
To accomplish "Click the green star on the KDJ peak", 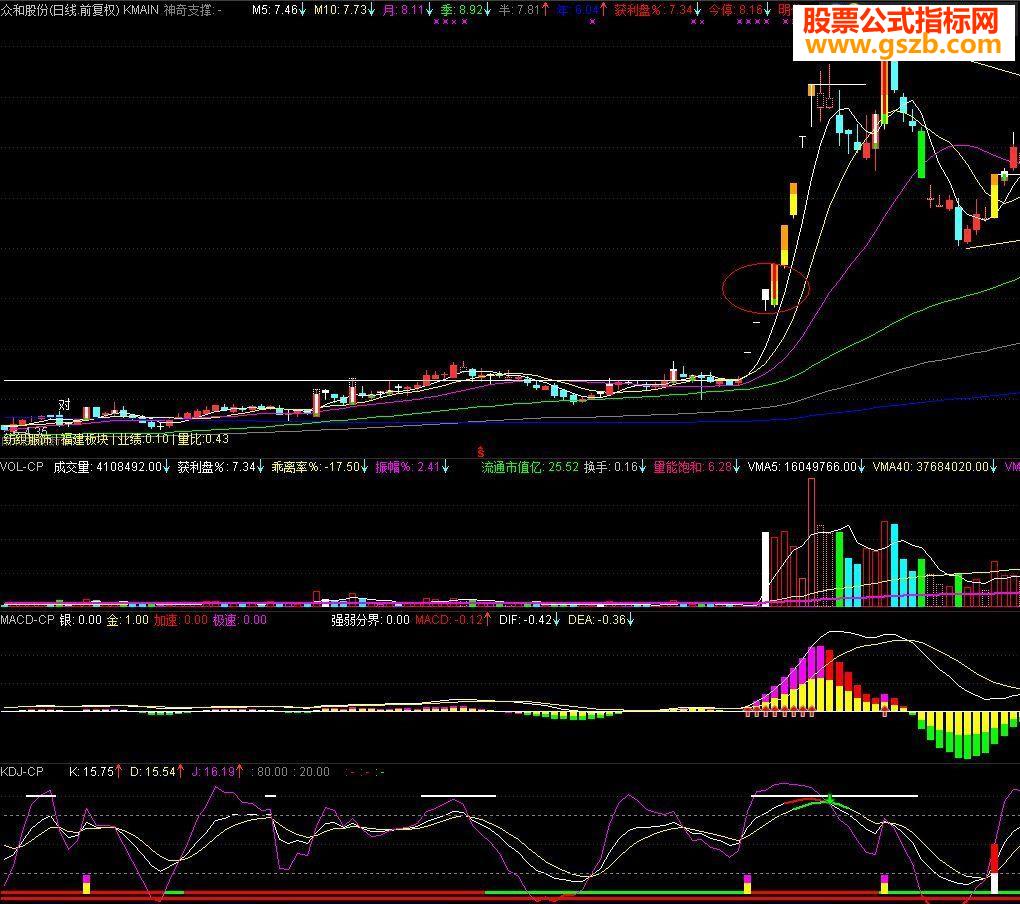I will [830, 798].
